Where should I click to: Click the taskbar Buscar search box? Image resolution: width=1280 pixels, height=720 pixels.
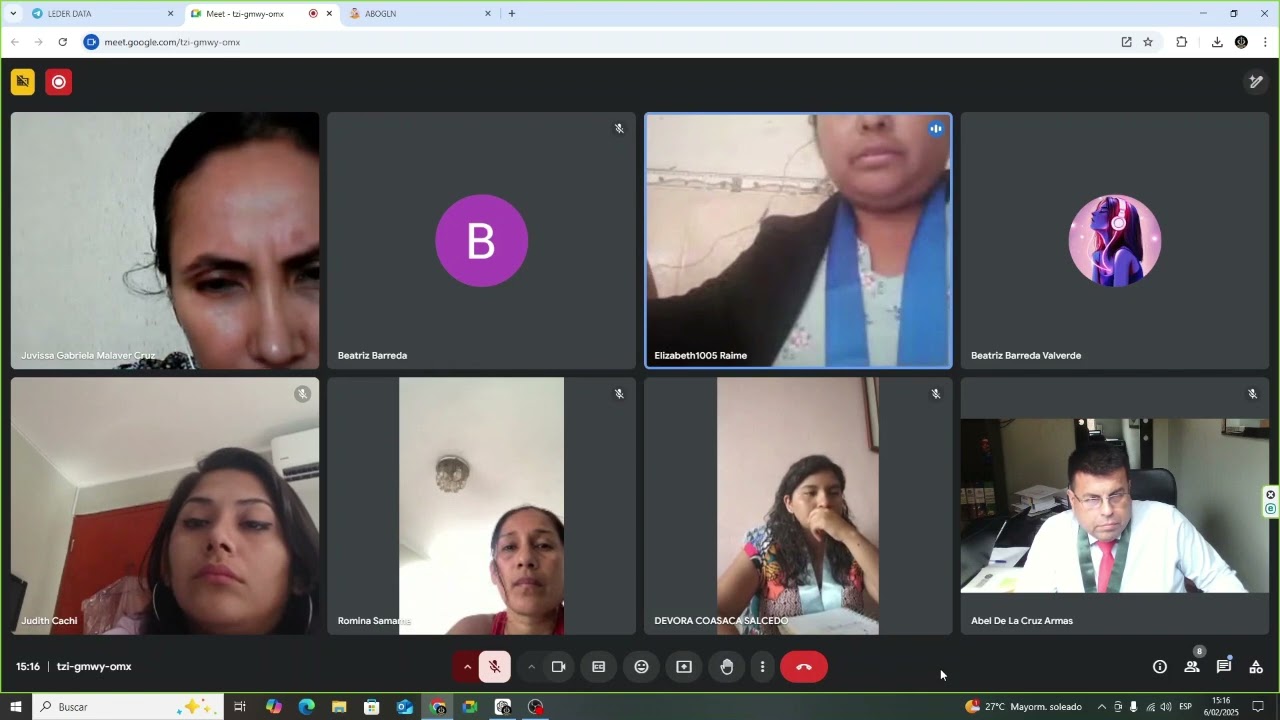129,707
